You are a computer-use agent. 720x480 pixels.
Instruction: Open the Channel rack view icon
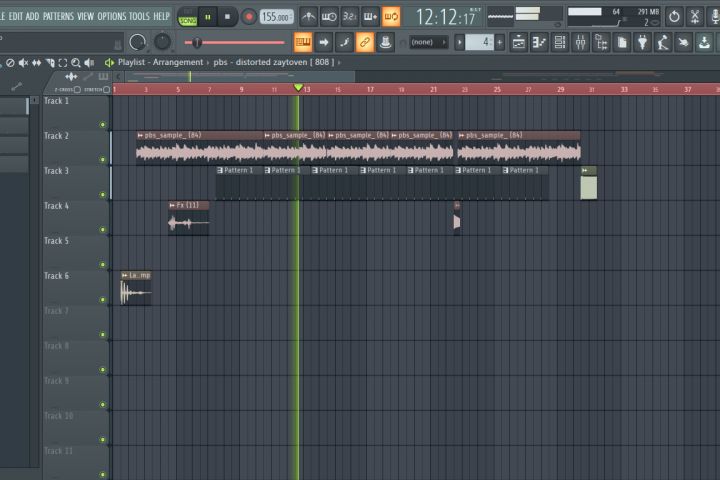coord(560,43)
